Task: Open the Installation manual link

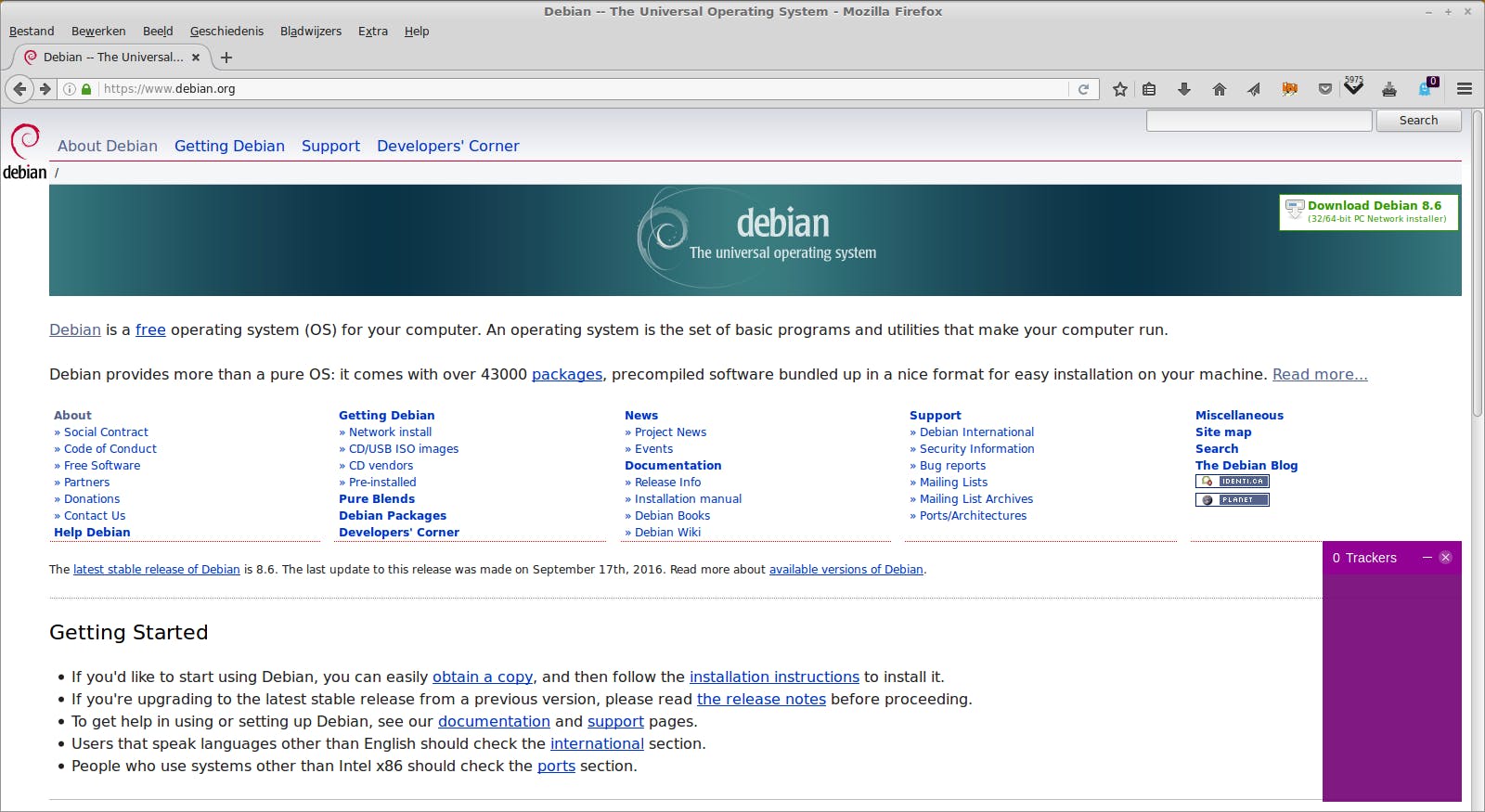Action: click(688, 499)
